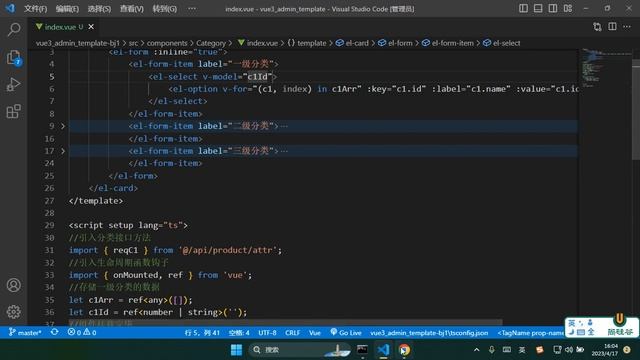Open Windows Start button
Viewport: 640px width, 360px height.
point(236,350)
